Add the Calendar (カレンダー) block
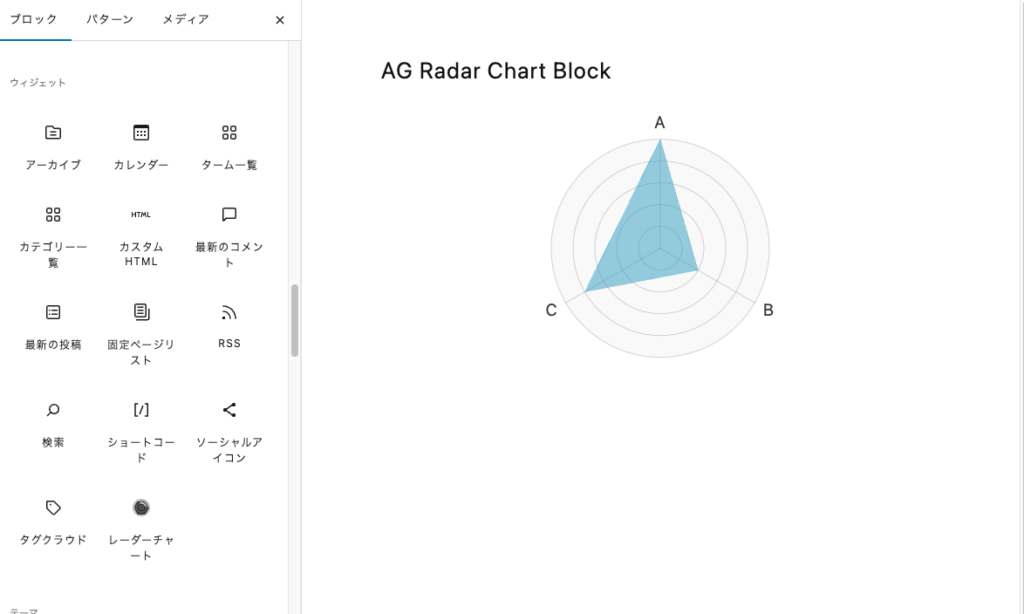The height and width of the screenshot is (614, 1024). point(141,145)
